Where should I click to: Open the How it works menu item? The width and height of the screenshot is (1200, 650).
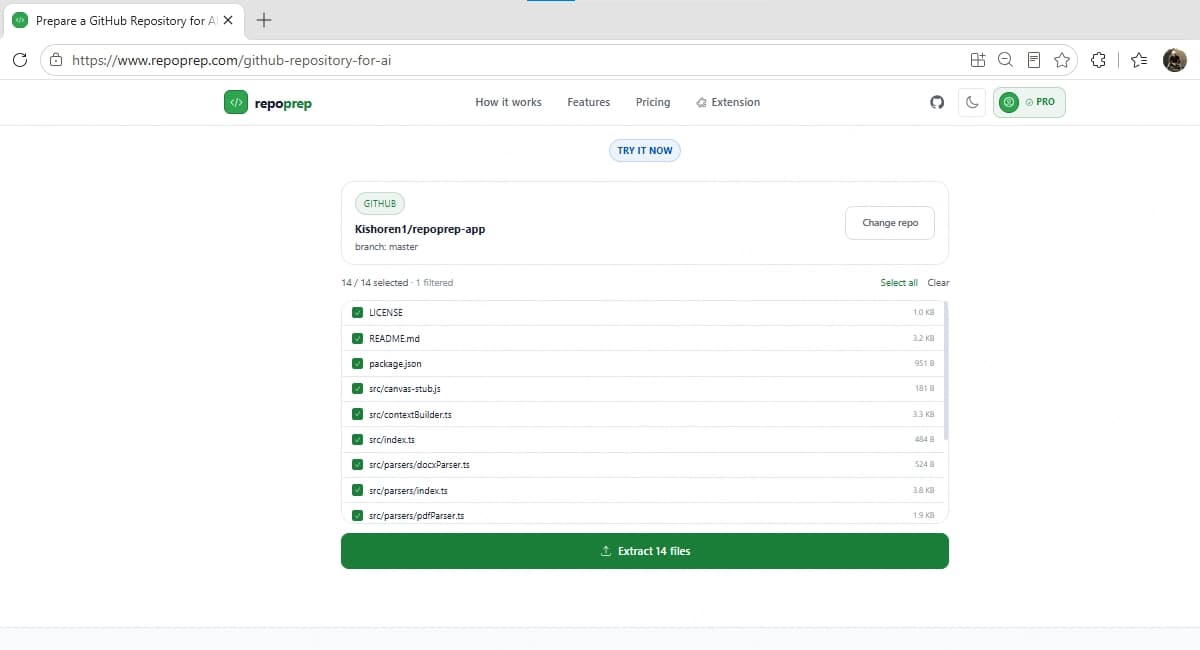[508, 102]
